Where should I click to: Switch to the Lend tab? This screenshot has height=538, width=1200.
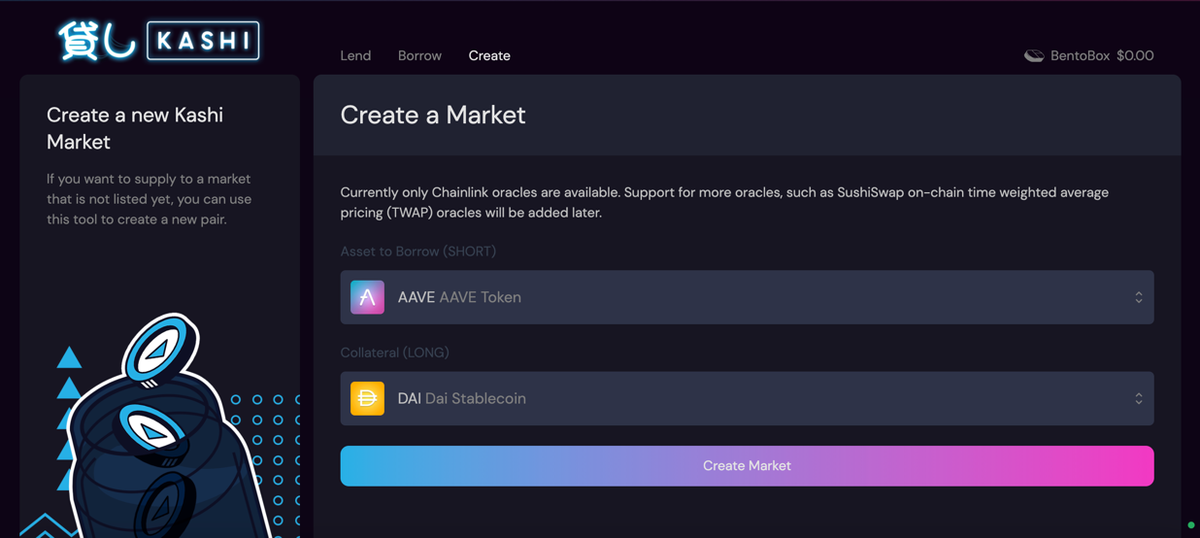coord(355,56)
